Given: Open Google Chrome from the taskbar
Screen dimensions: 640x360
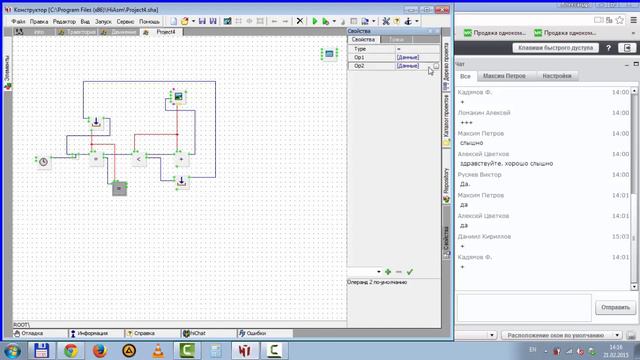Looking at the screenshot, I should tap(71, 350).
